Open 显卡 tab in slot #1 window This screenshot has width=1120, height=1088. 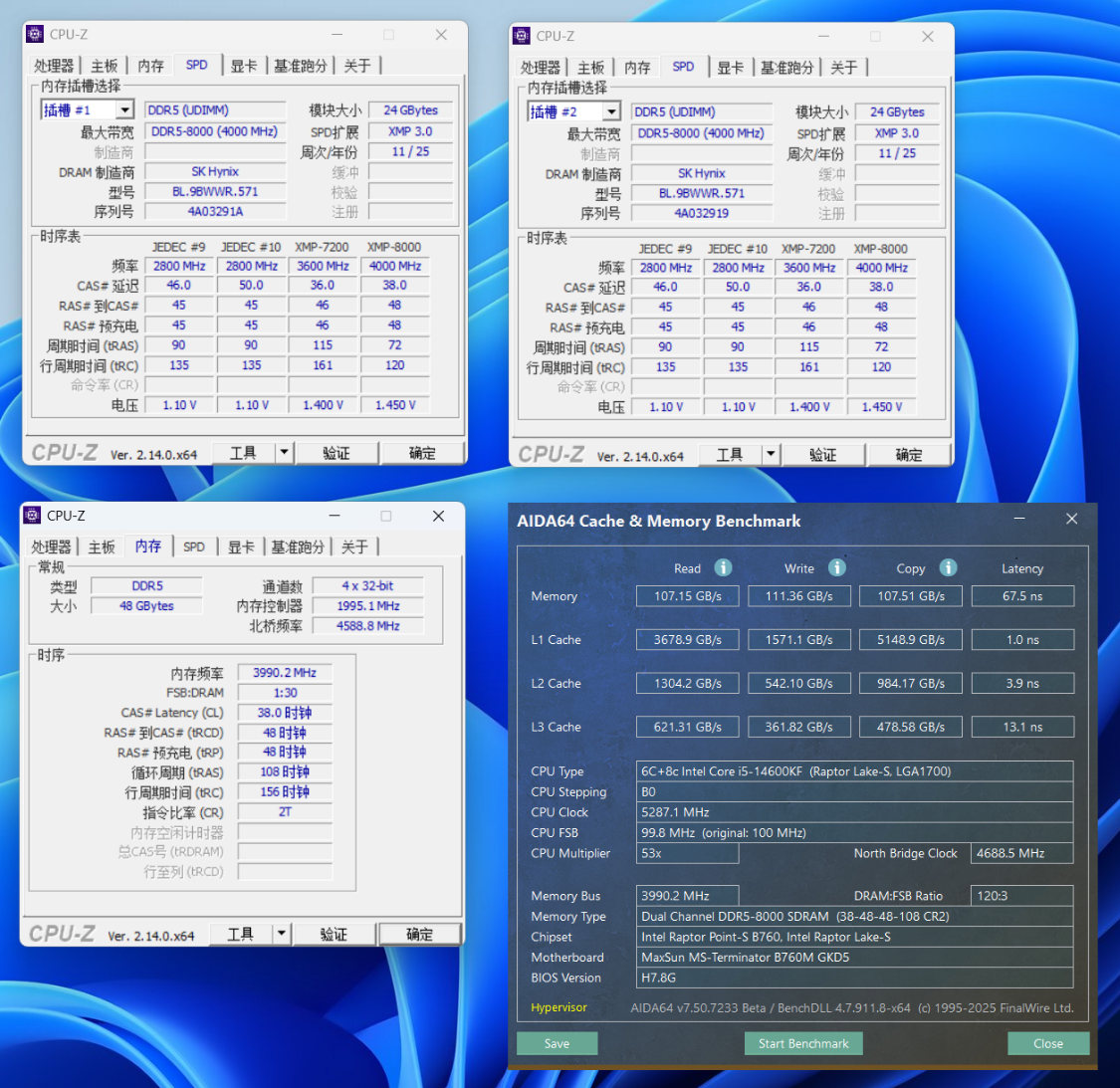tap(244, 66)
